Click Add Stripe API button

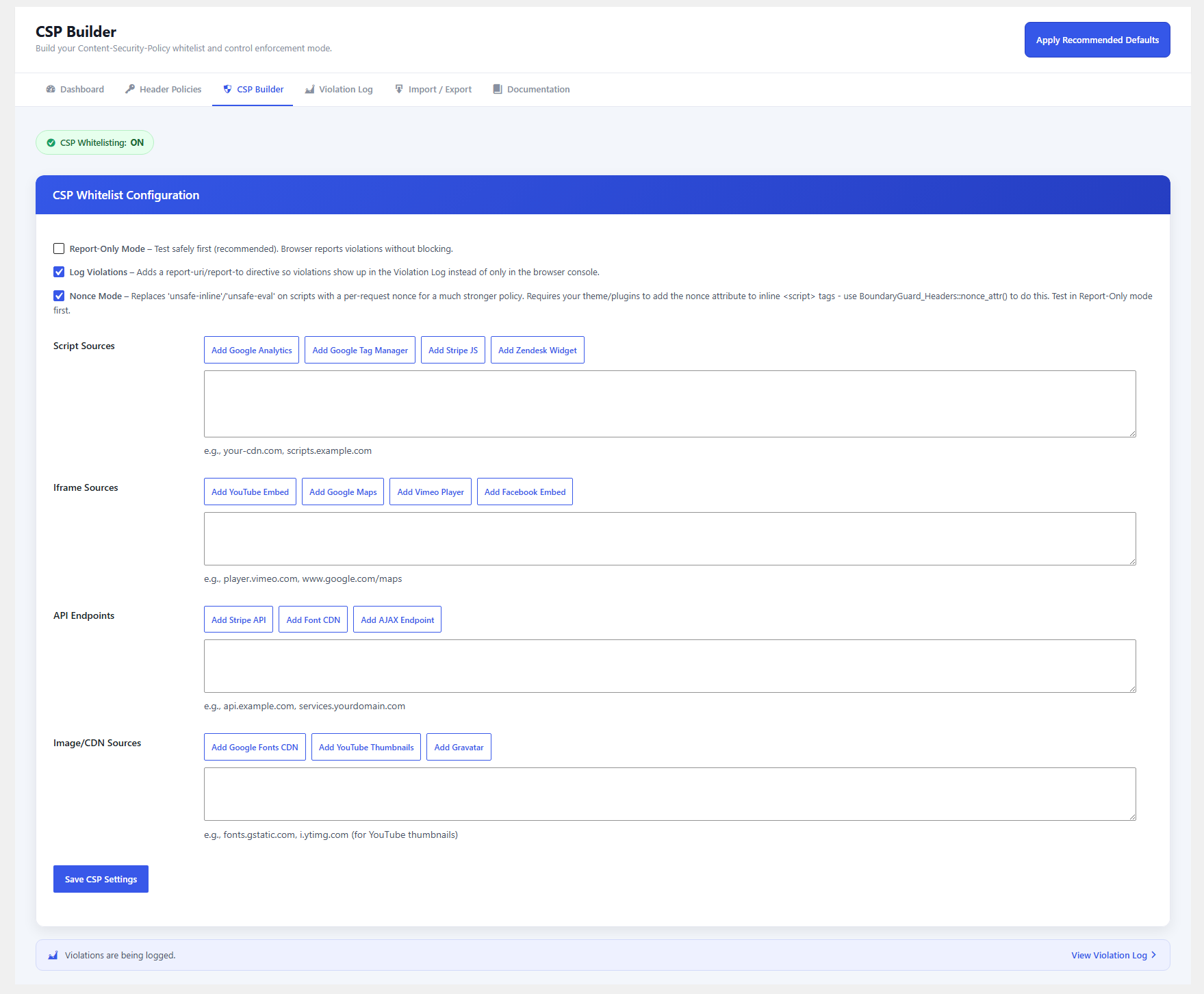pos(238,620)
